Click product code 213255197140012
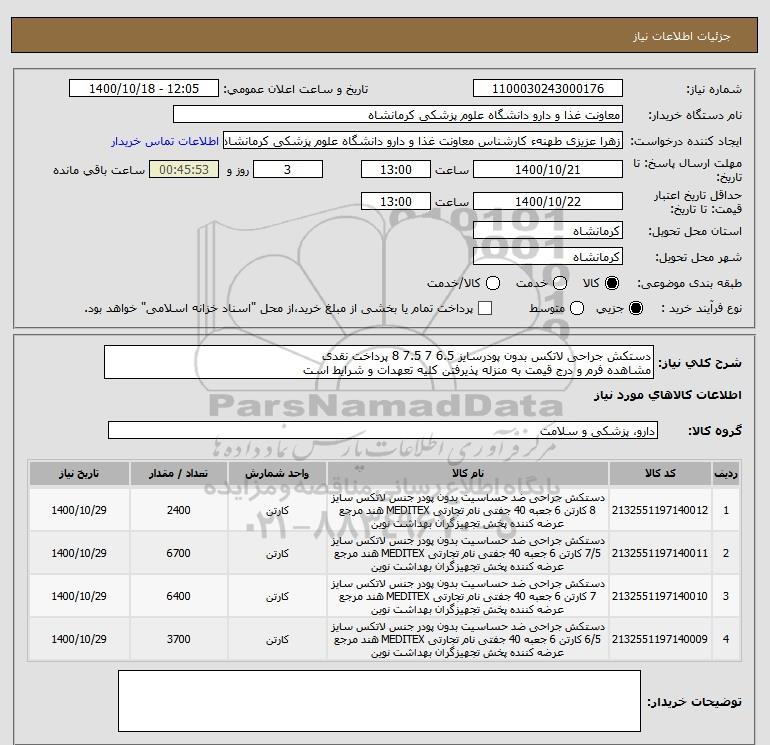 (660, 511)
